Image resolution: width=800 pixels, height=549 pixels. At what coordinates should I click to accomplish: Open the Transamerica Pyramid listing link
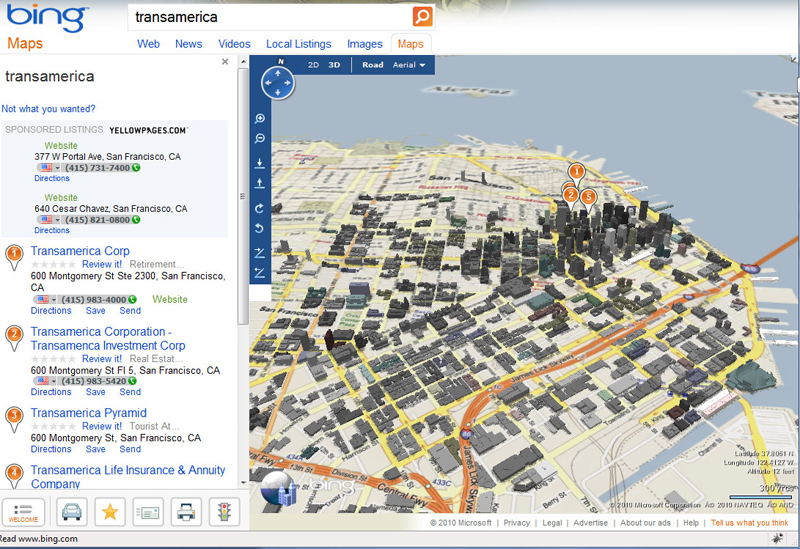88,413
